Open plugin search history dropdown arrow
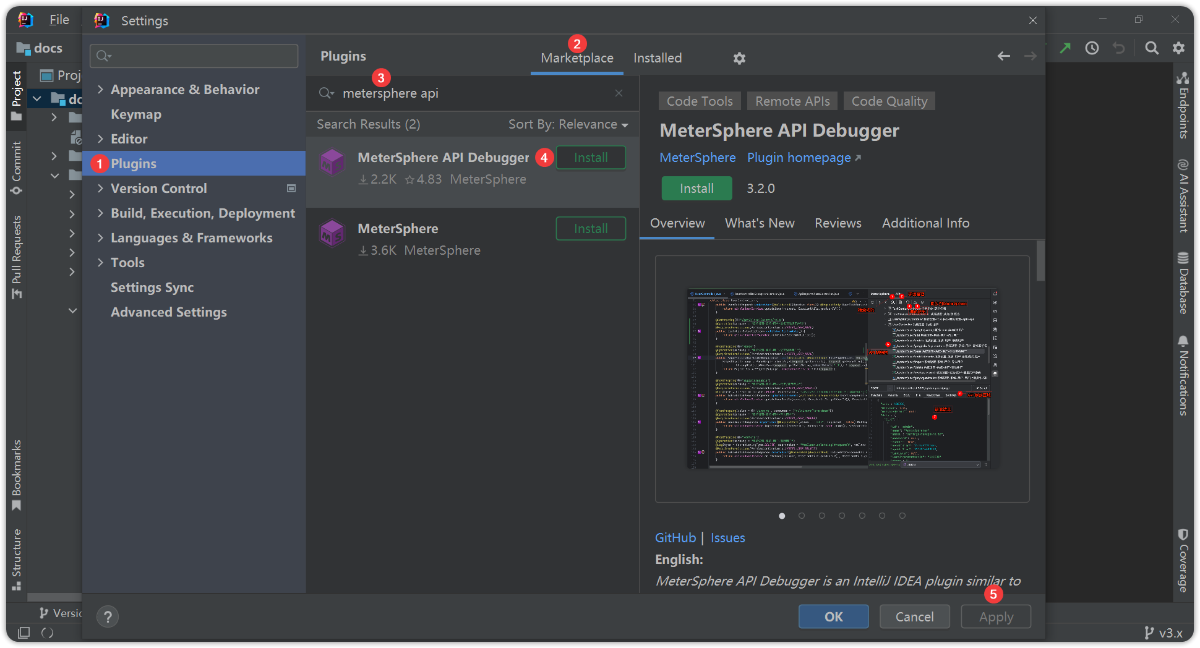1200x648 pixels. click(326, 93)
